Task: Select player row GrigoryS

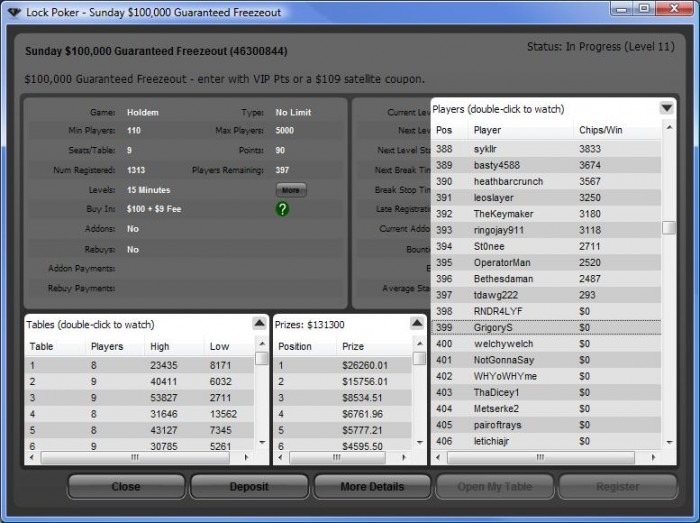Action: pos(546,328)
